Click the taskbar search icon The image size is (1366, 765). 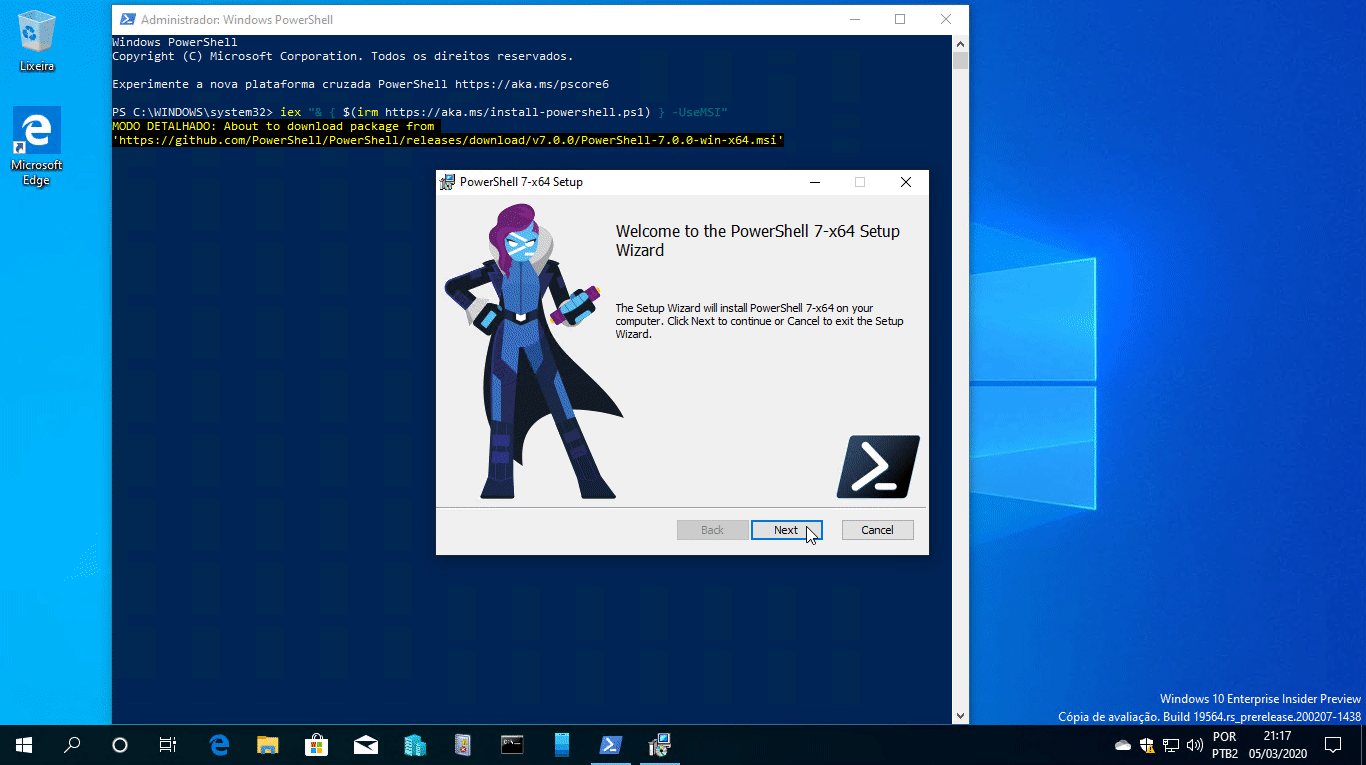(70, 745)
